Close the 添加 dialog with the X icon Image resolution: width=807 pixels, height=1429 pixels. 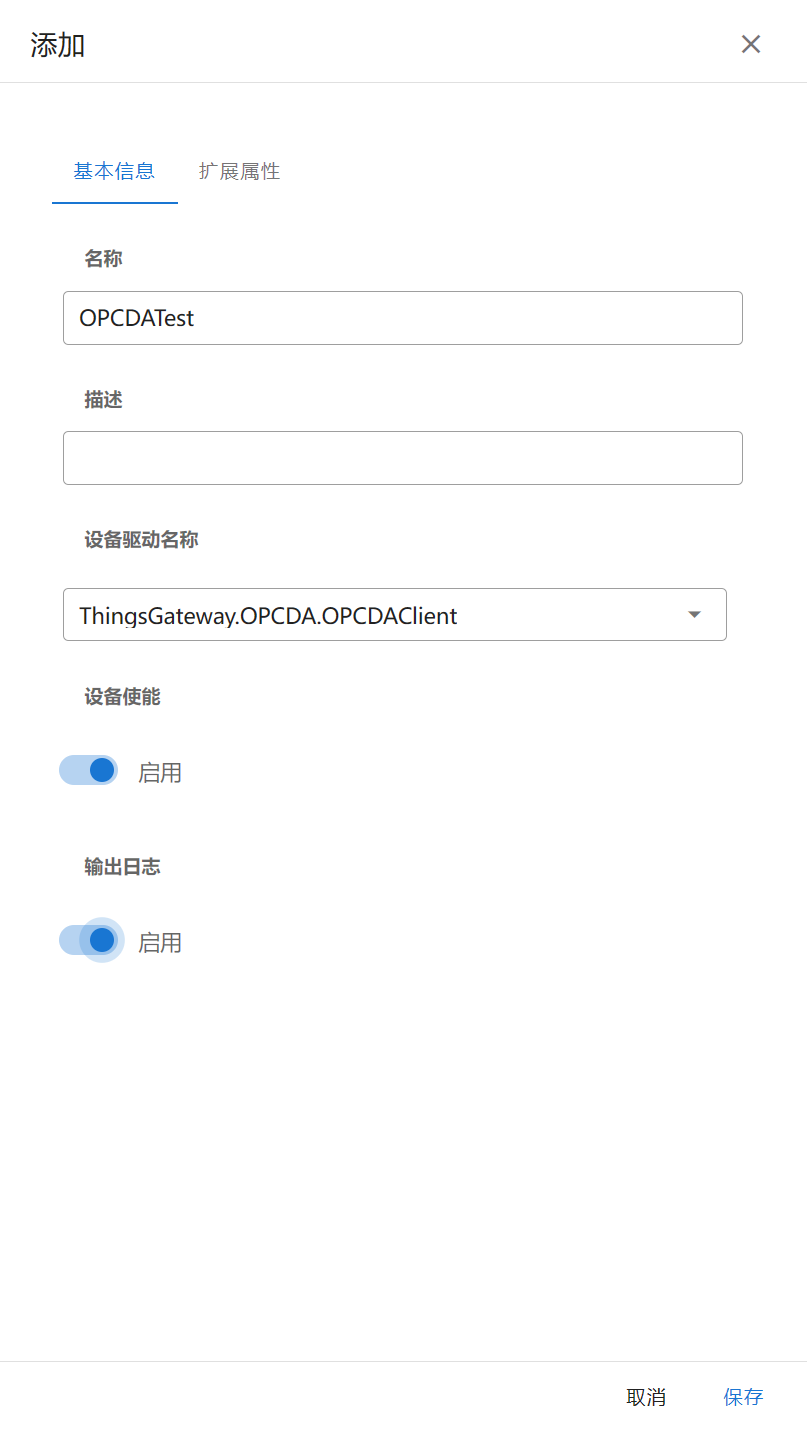[x=751, y=44]
